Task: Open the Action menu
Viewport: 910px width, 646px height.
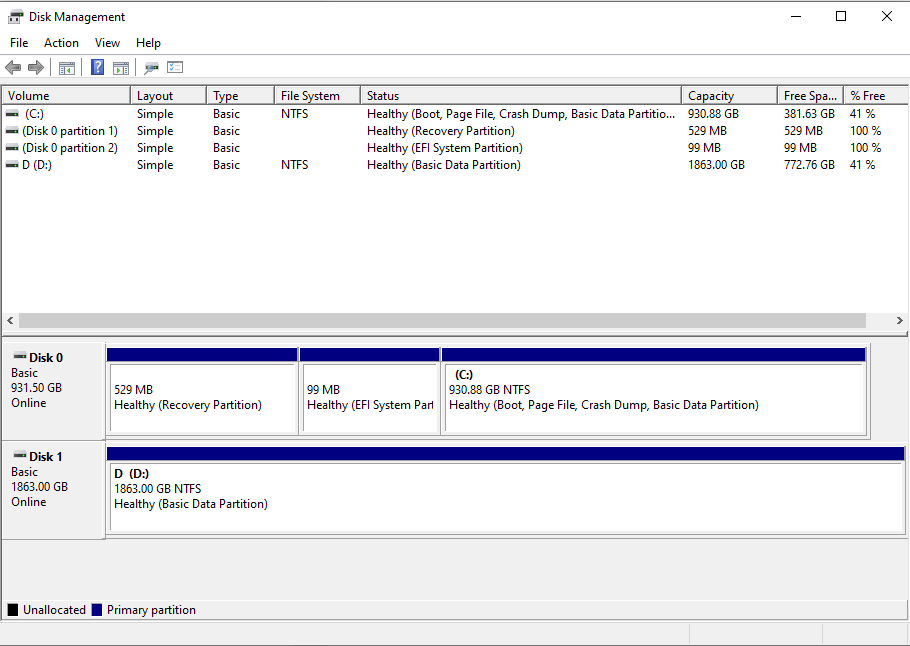Action: coord(61,43)
